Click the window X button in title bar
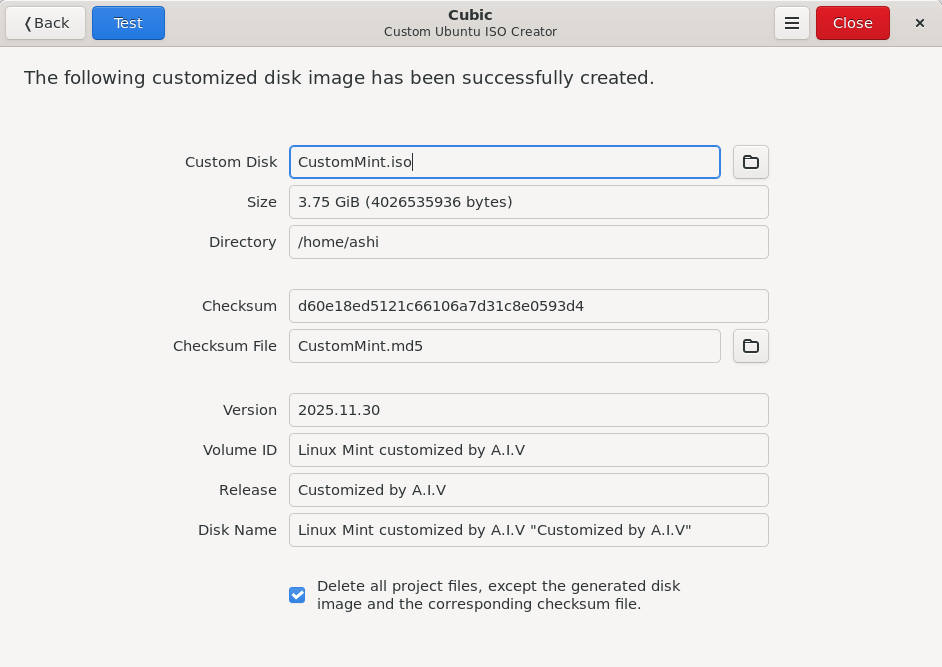This screenshot has width=942, height=667. (919, 23)
